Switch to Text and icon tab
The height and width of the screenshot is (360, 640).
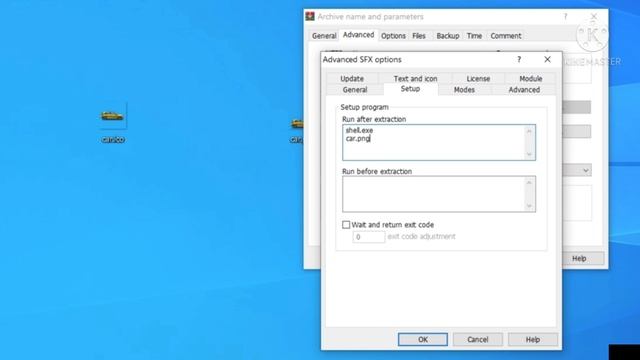(x=415, y=78)
